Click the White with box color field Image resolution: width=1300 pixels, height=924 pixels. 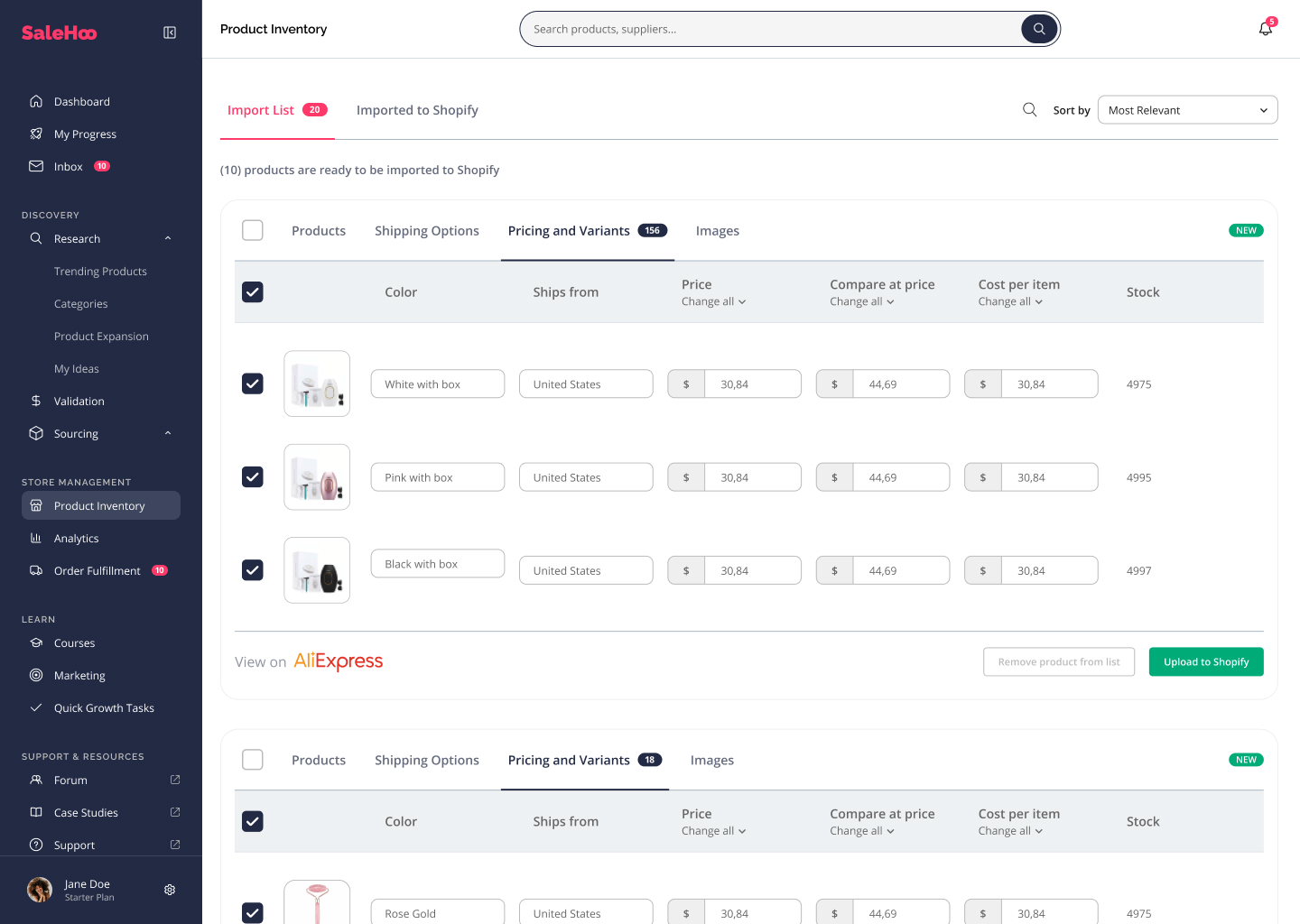pyautogui.click(x=438, y=383)
